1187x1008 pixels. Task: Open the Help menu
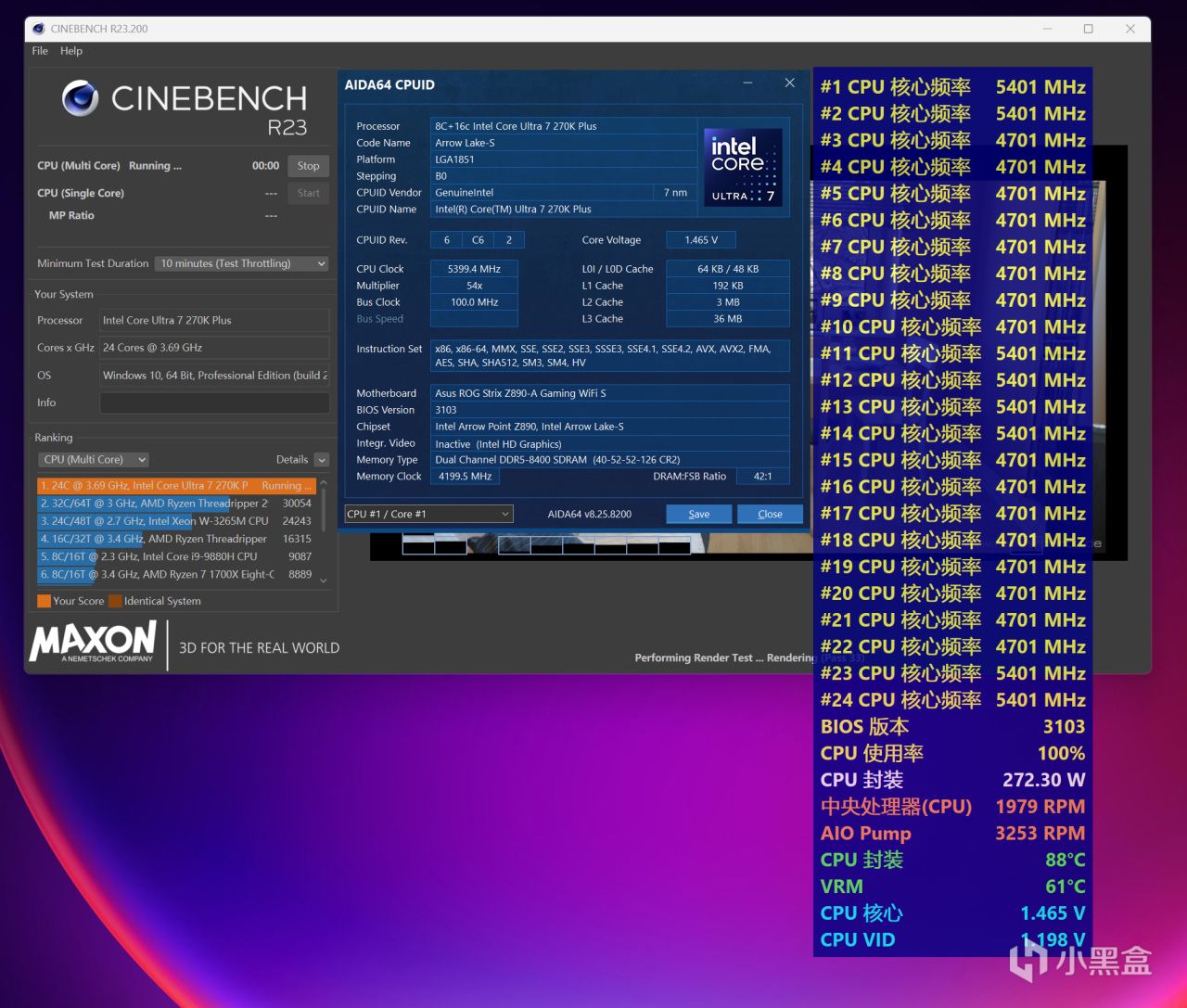coord(71,51)
